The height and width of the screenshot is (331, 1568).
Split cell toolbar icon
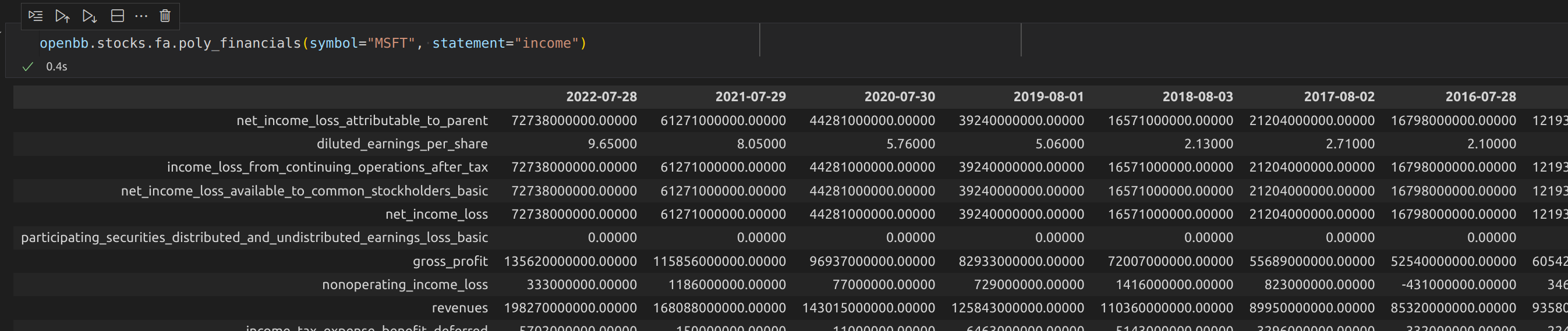(x=118, y=16)
